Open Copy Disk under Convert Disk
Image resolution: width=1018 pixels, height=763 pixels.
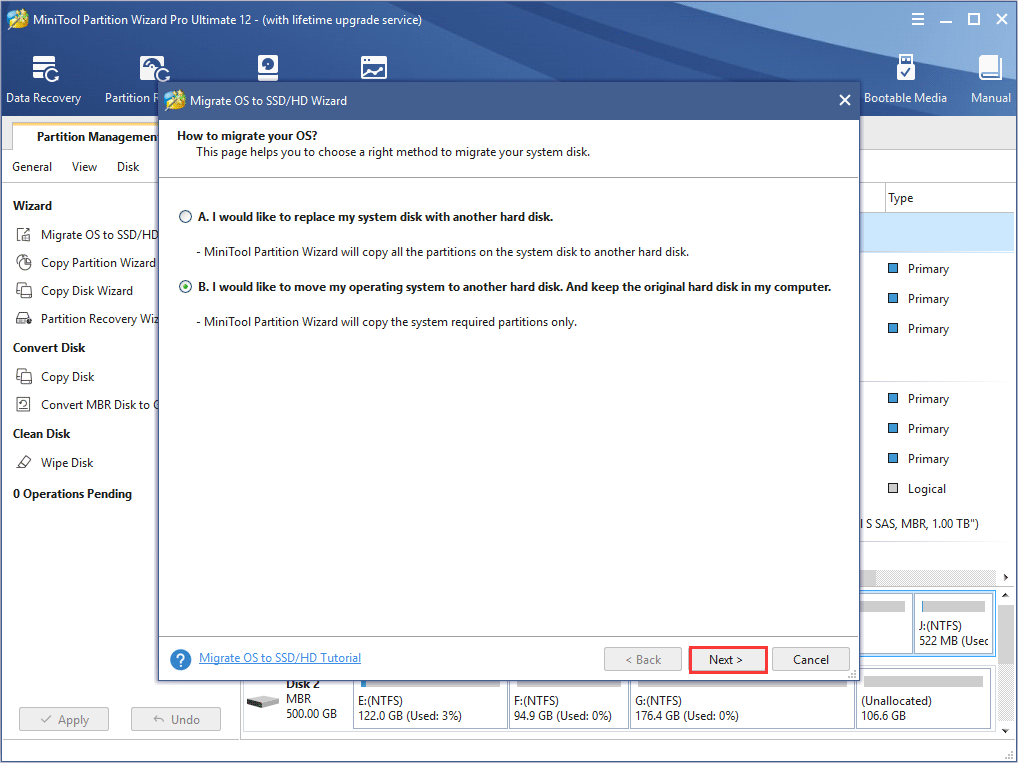click(x=67, y=377)
